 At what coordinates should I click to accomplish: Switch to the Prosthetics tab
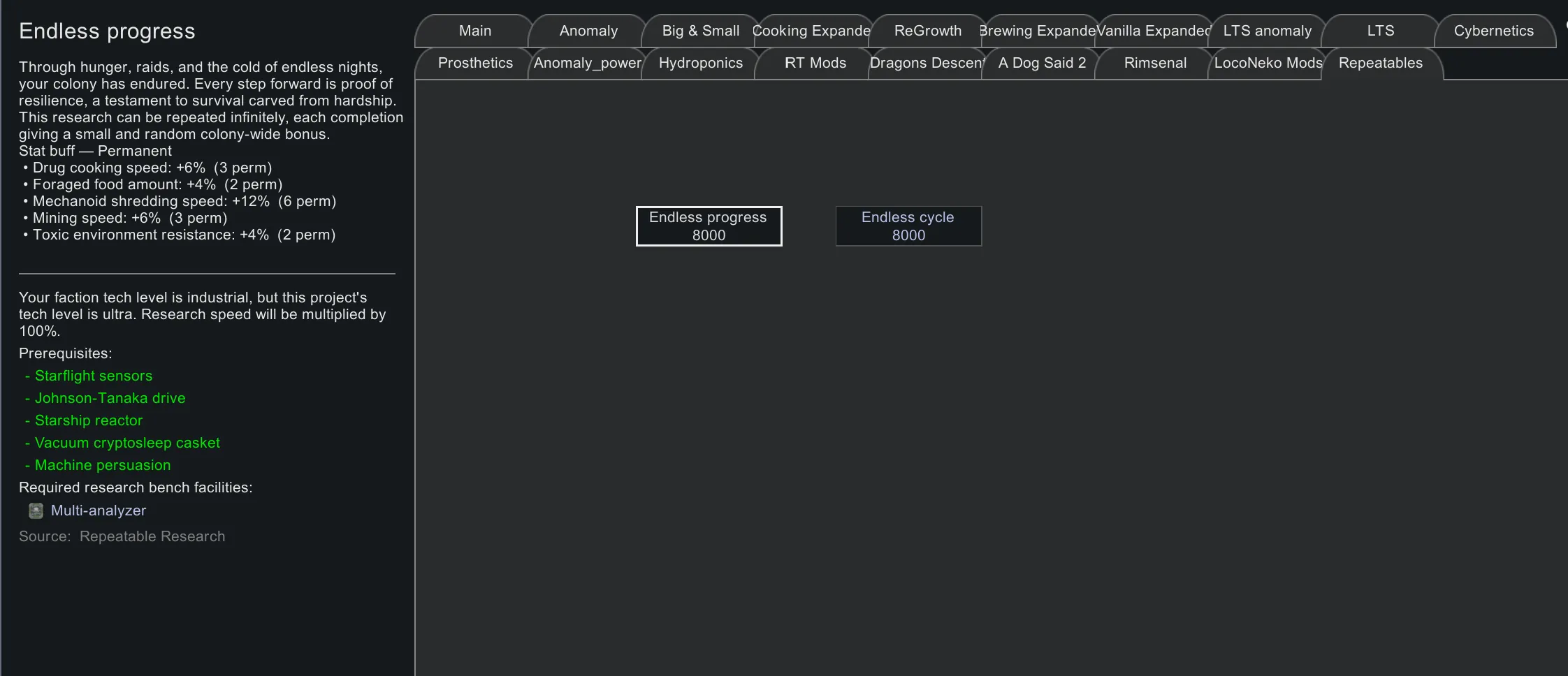[475, 63]
